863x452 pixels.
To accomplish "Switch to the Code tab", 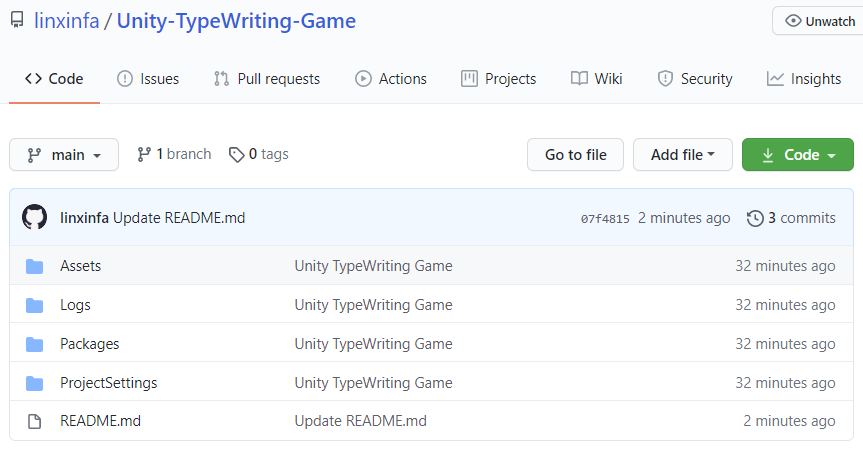I will [54, 79].
